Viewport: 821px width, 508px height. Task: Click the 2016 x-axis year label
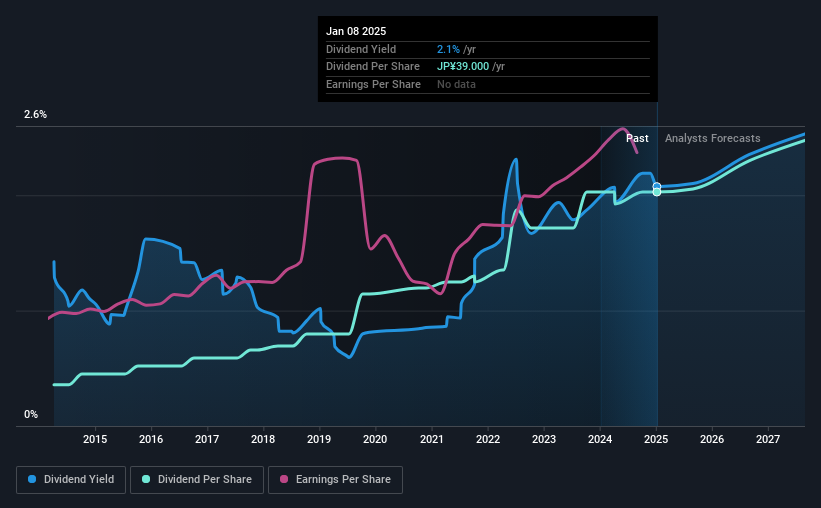click(151, 439)
